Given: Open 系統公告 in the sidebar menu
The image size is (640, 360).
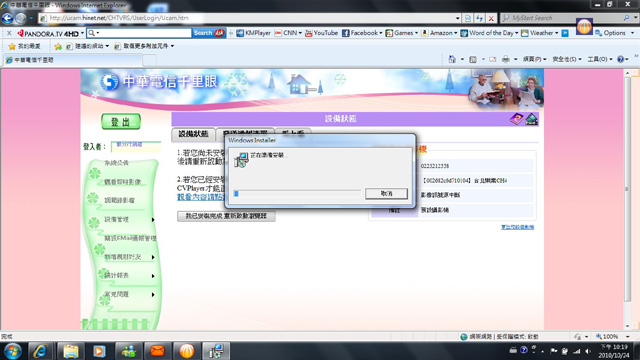Looking at the screenshot, I should coord(116,163).
